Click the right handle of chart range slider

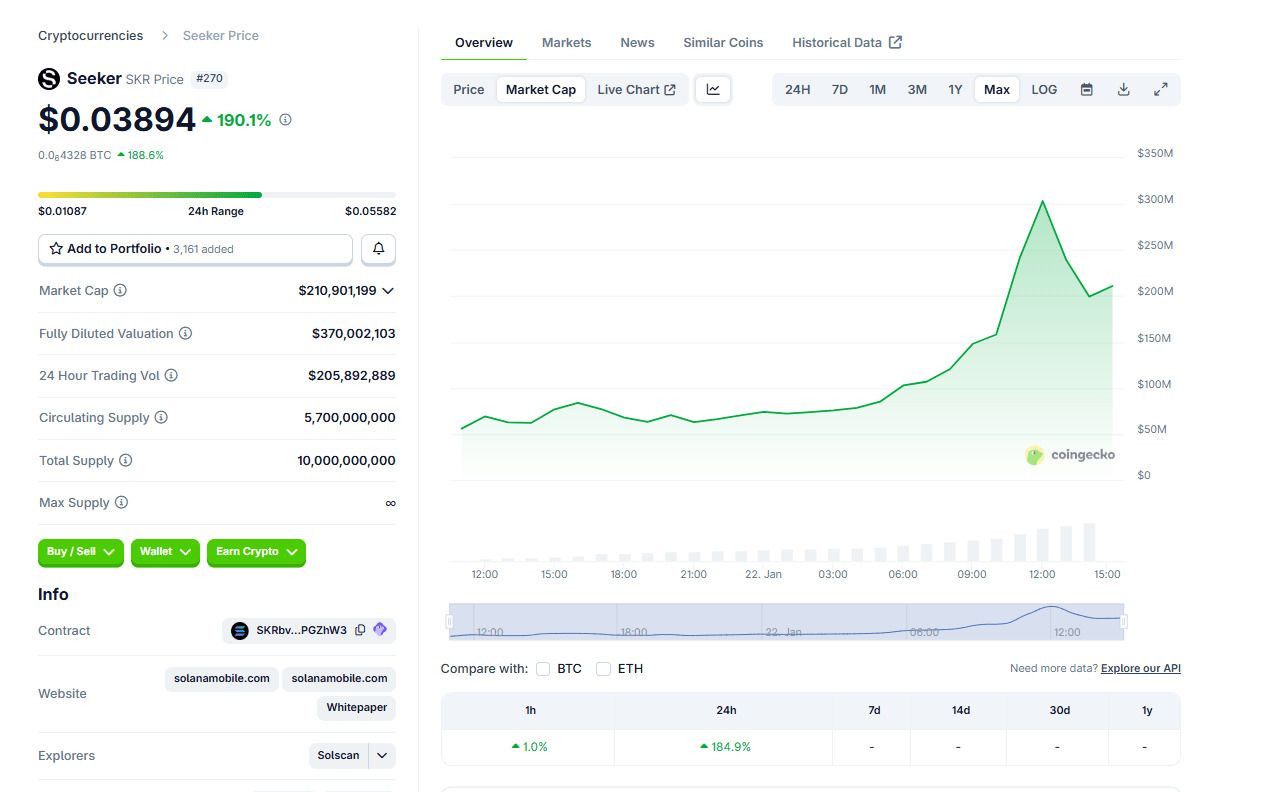click(x=1124, y=621)
